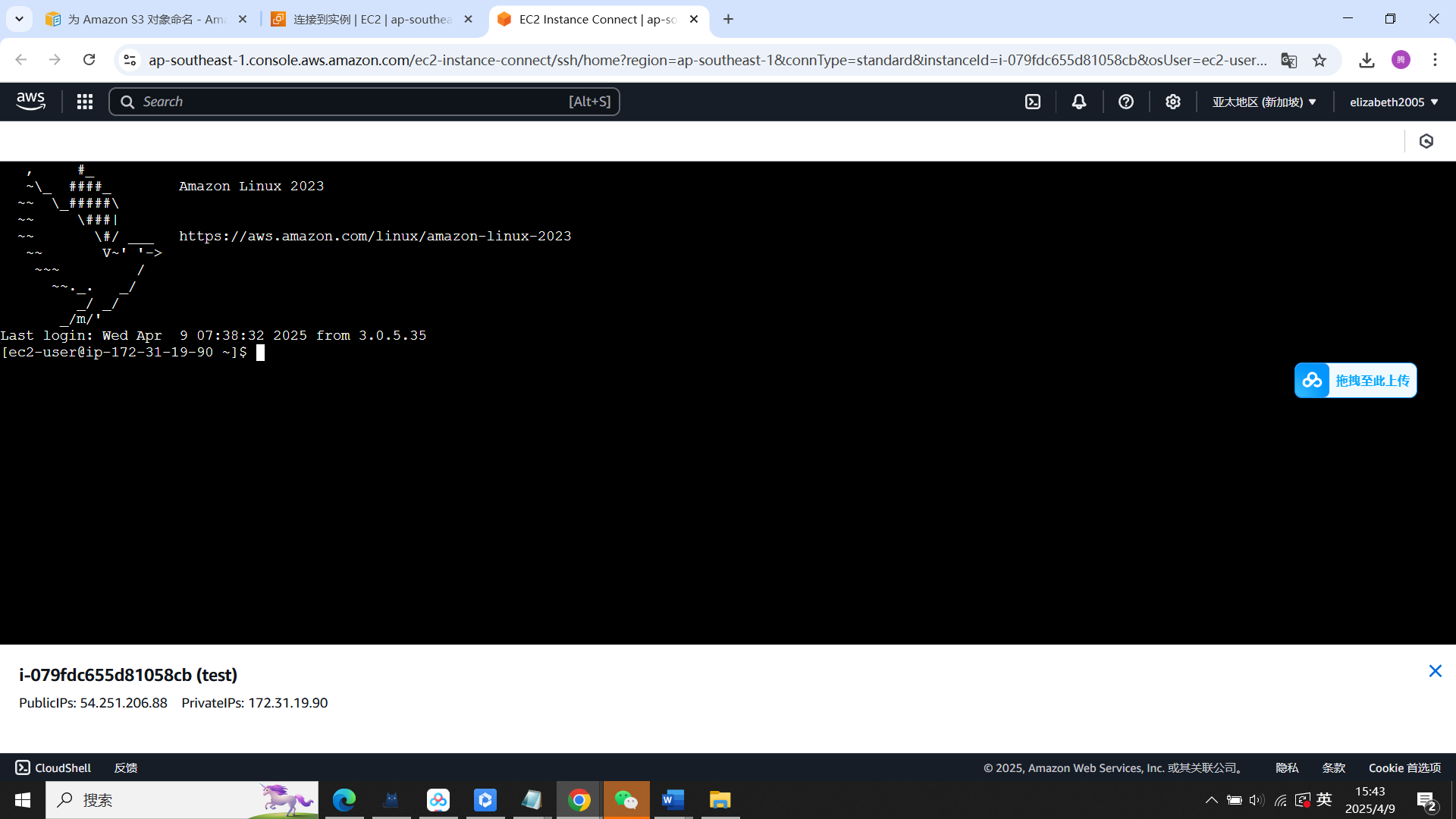Open Cookie 首选项 in footer
The image size is (1456, 819).
(1404, 767)
